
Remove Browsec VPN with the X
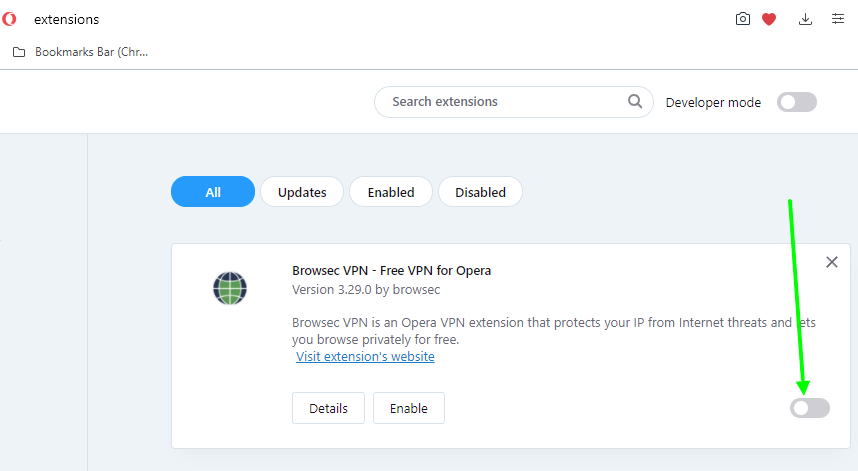[832, 262]
